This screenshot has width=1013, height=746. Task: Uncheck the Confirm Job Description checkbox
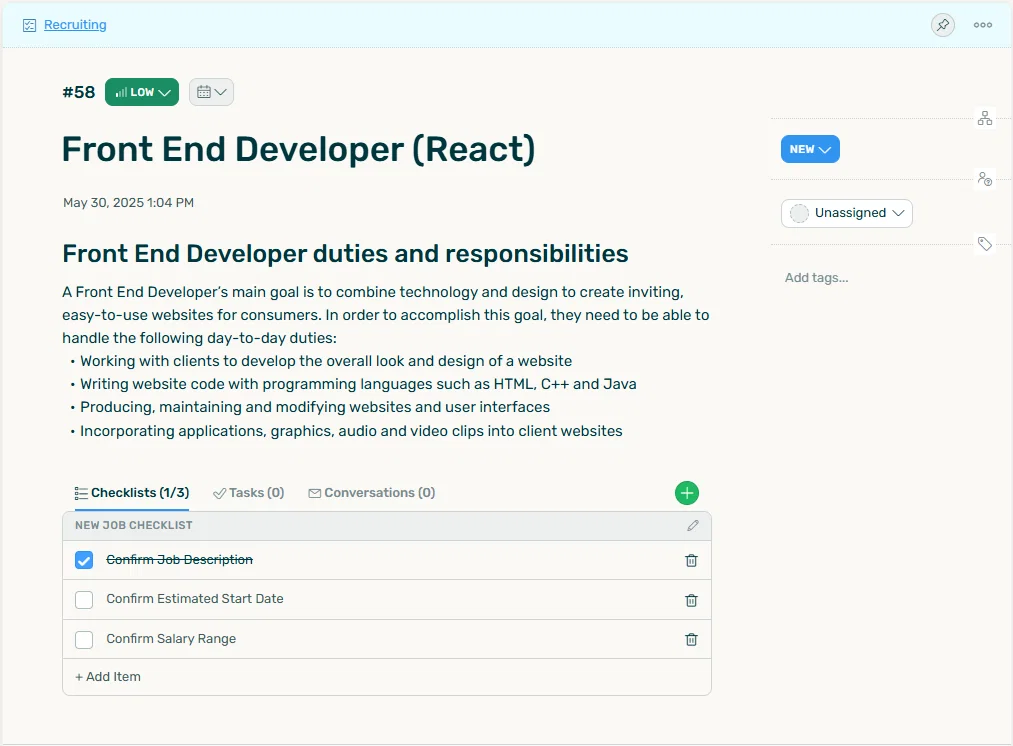coord(85,561)
